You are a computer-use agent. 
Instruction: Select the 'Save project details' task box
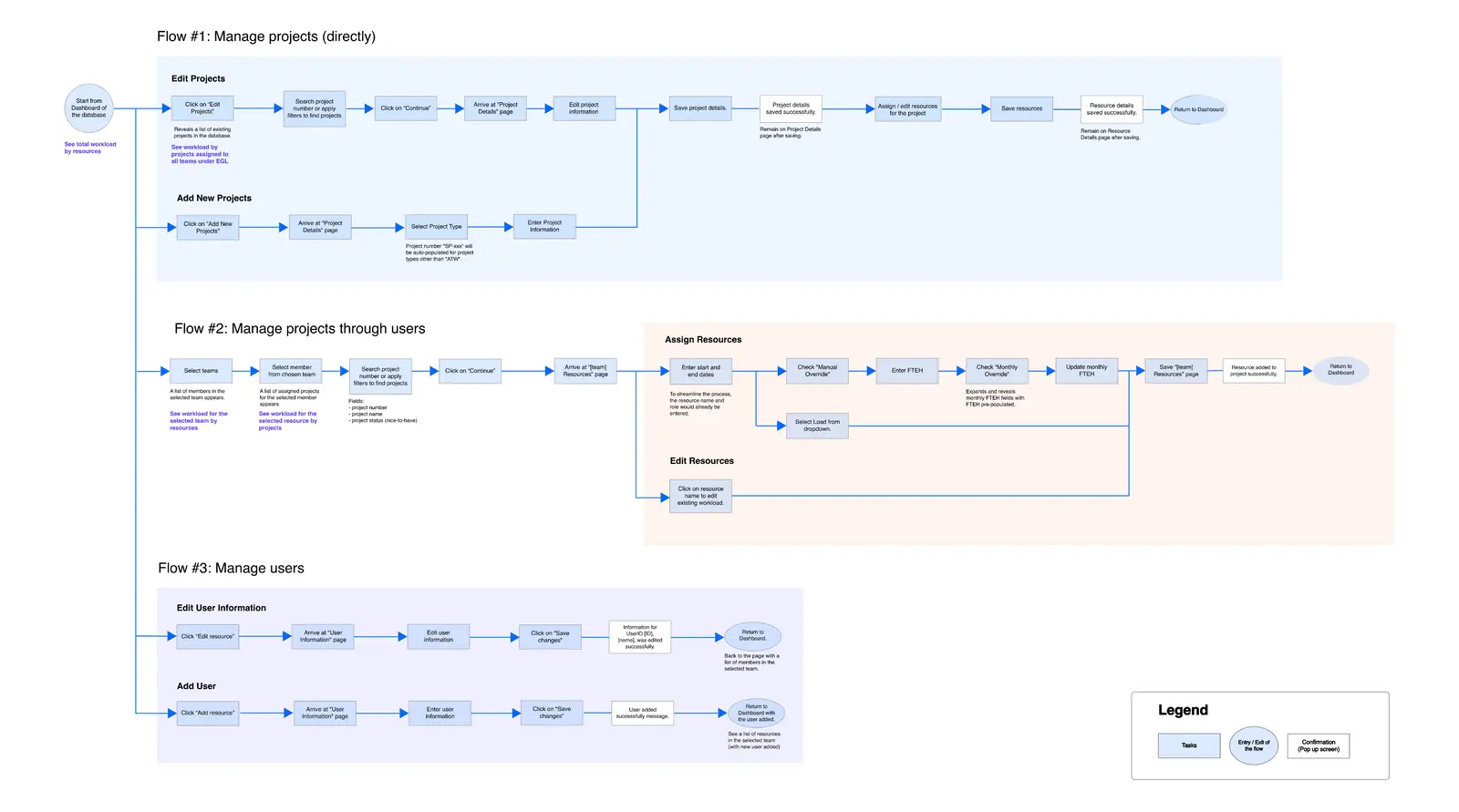[x=700, y=108]
